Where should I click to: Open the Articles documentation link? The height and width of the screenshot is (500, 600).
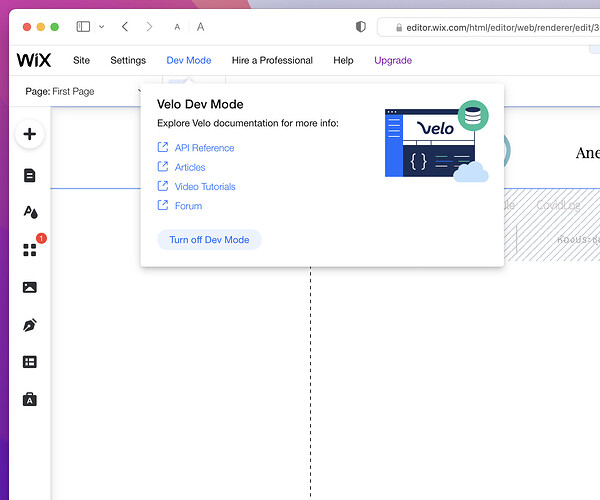click(190, 167)
